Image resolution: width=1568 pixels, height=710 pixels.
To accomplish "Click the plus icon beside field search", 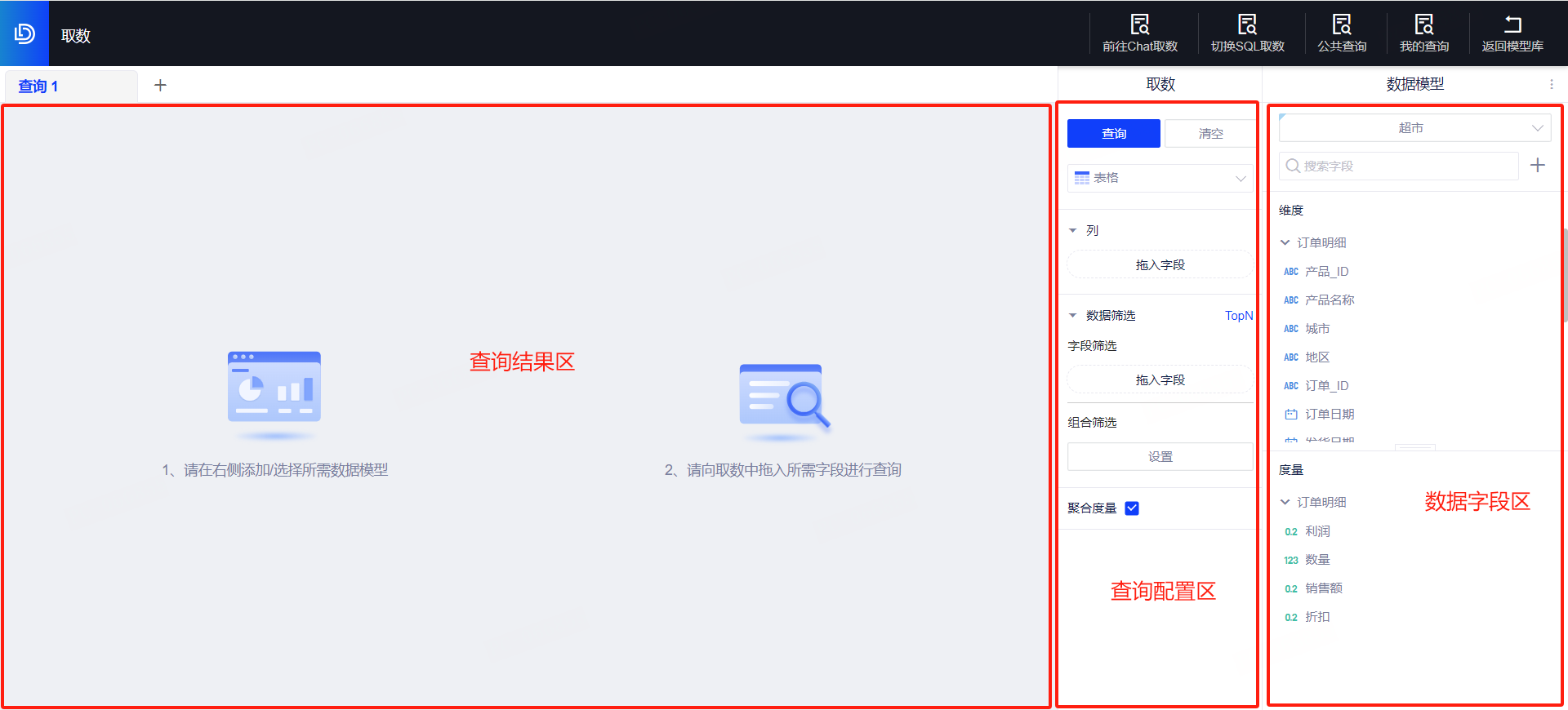I will pos(1538,166).
